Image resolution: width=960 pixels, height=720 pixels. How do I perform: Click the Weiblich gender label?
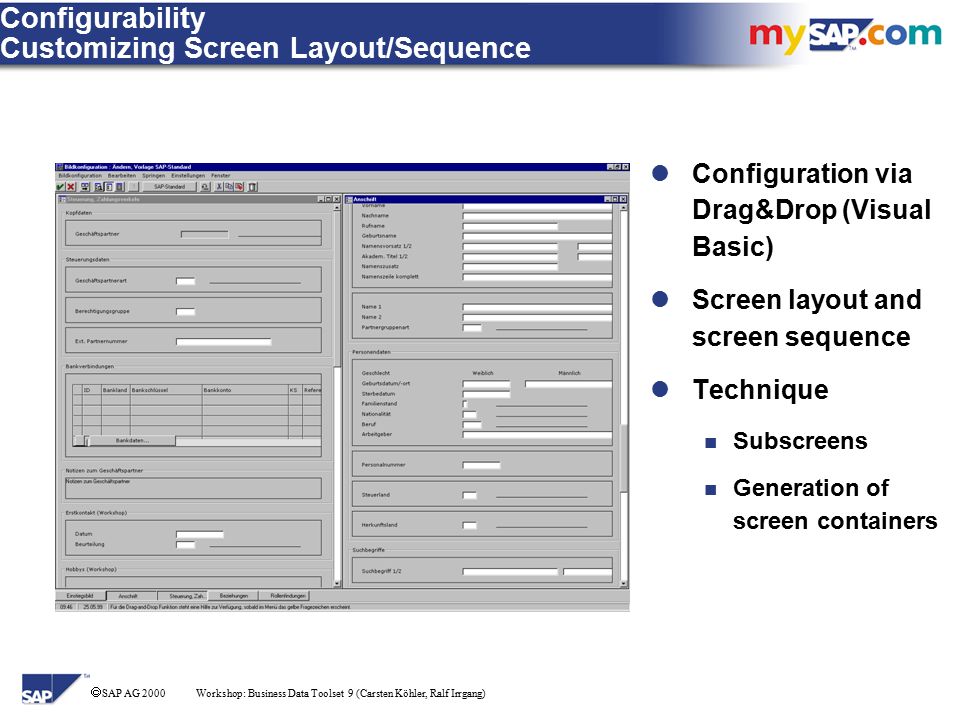coord(482,373)
